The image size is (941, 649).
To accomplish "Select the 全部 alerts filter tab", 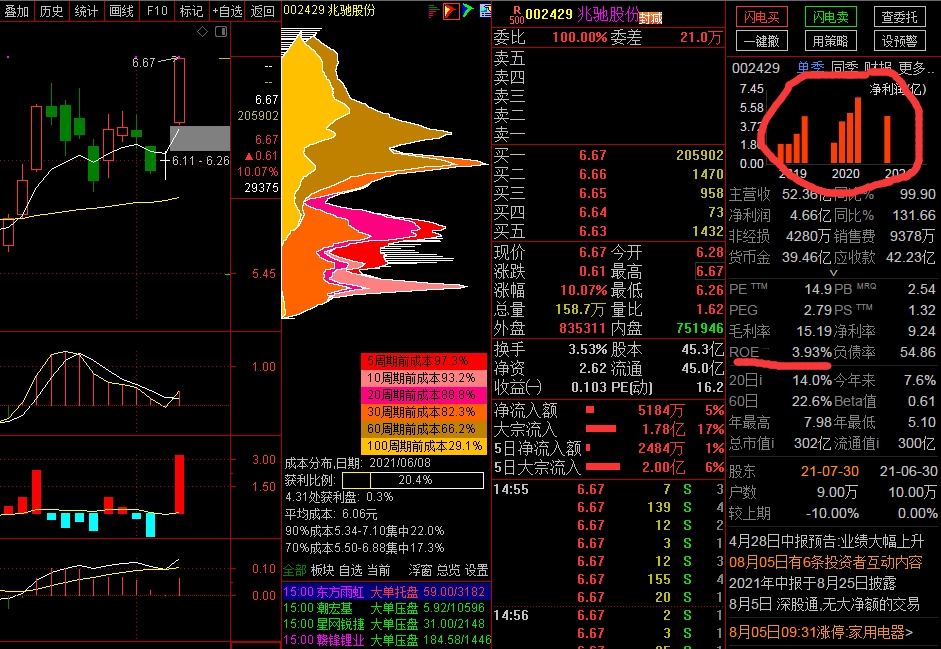I will [295, 570].
